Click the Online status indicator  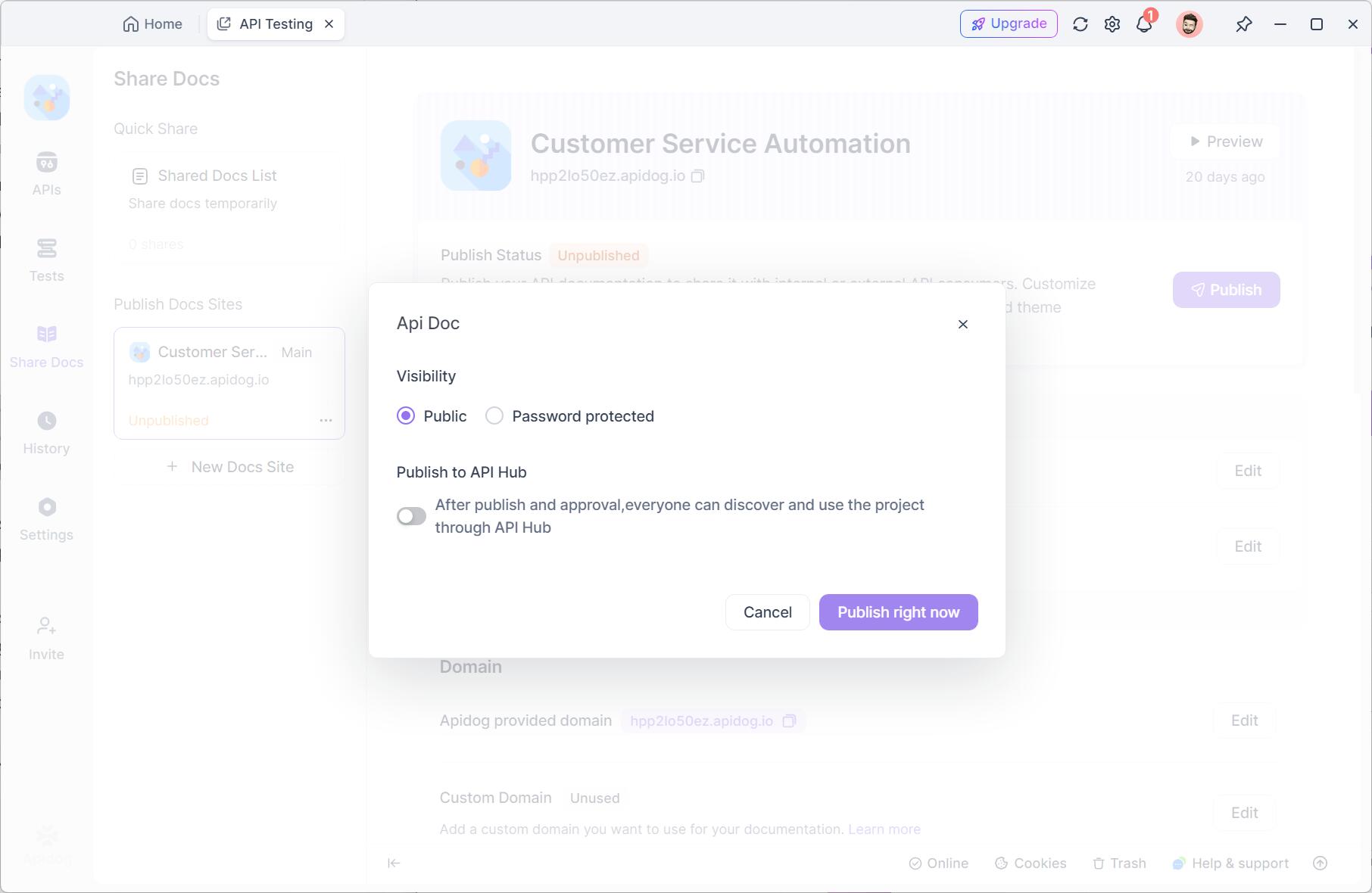939,863
